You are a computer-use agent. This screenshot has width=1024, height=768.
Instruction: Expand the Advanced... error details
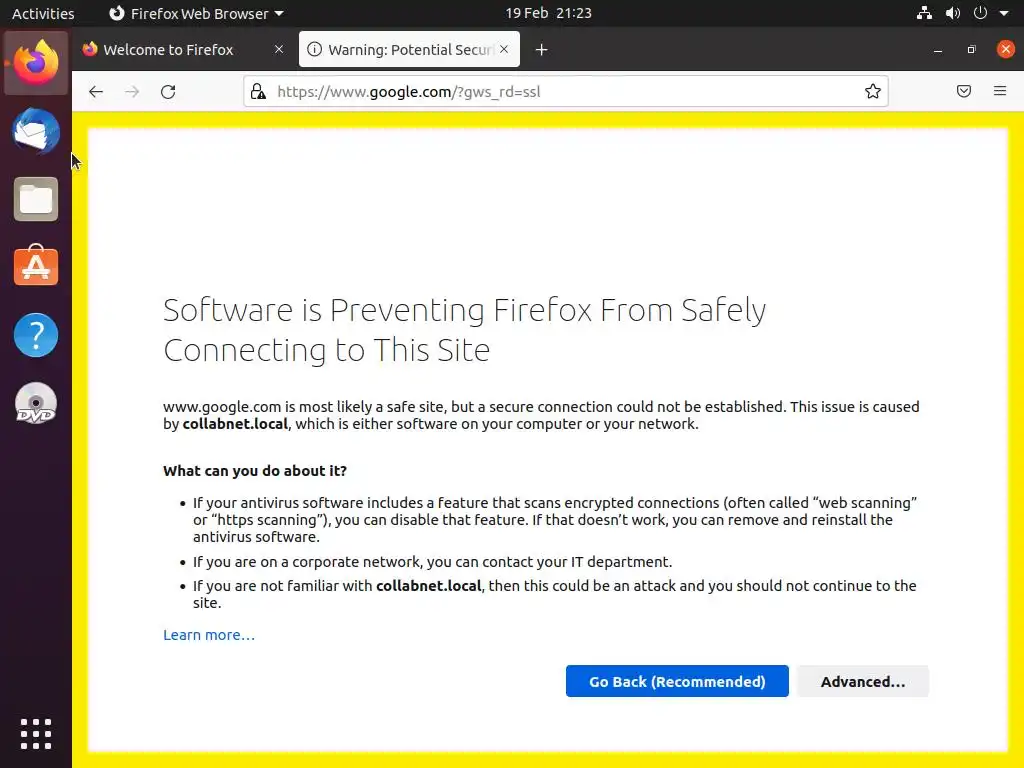click(863, 682)
